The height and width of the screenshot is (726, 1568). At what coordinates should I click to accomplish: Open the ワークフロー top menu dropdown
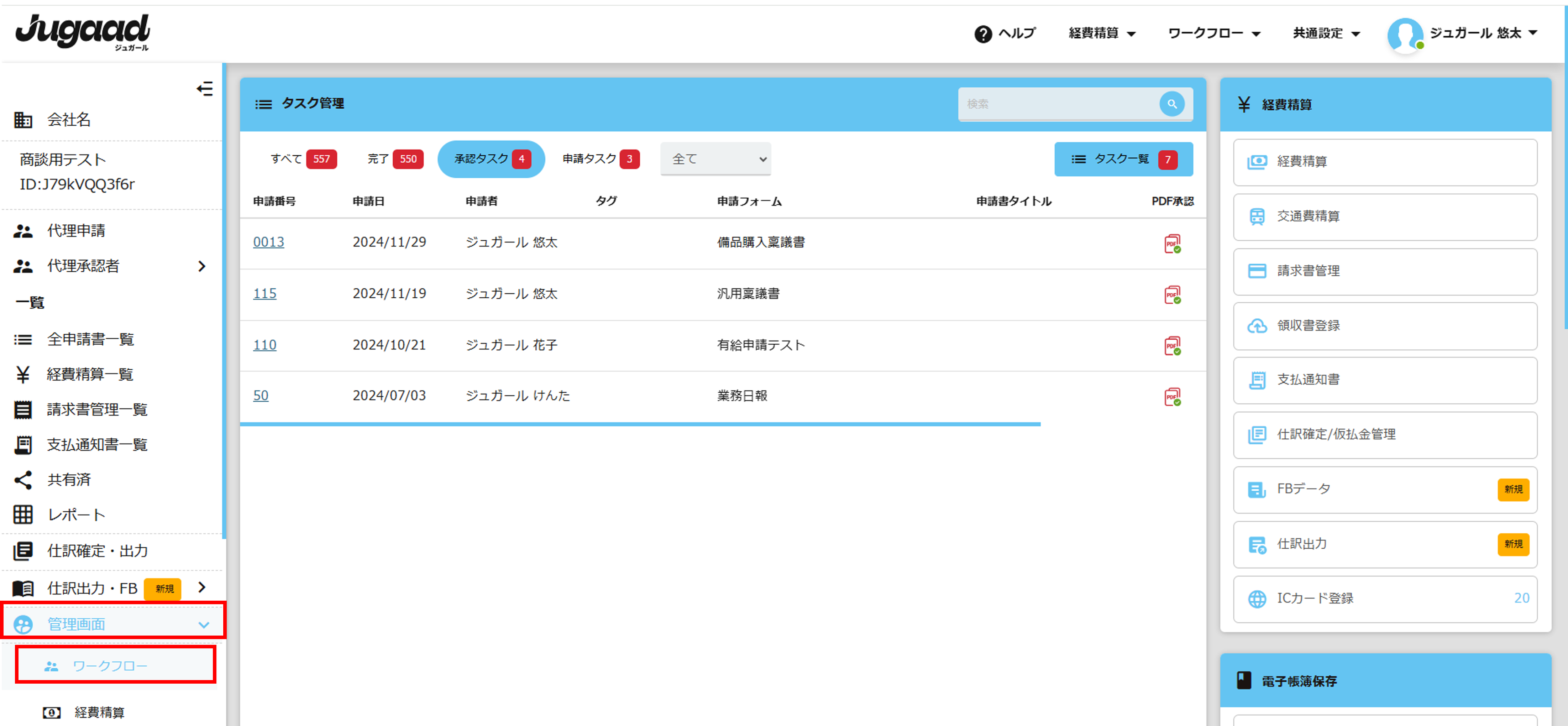(1214, 33)
